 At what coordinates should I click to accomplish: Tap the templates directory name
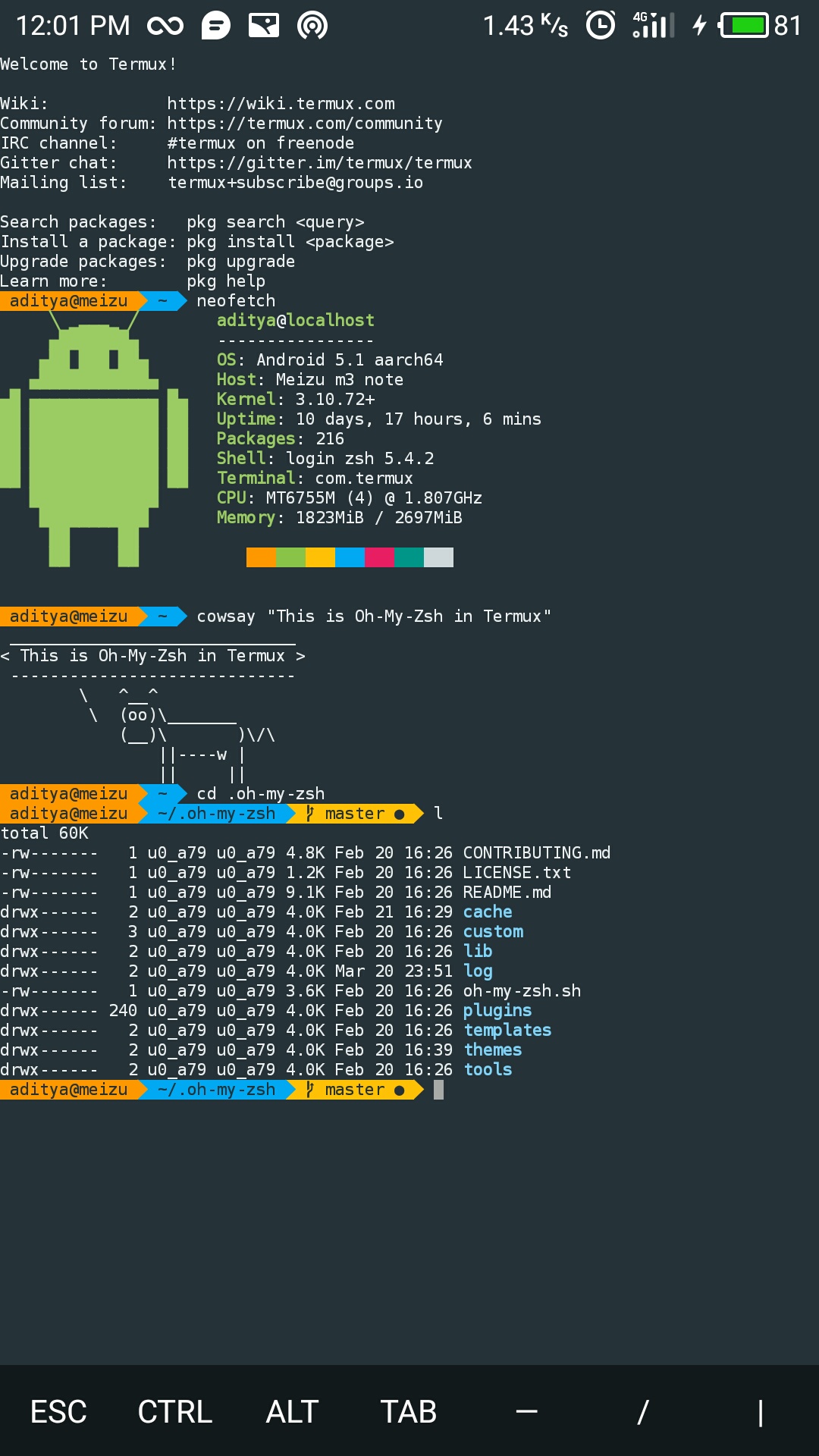(507, 1031)
